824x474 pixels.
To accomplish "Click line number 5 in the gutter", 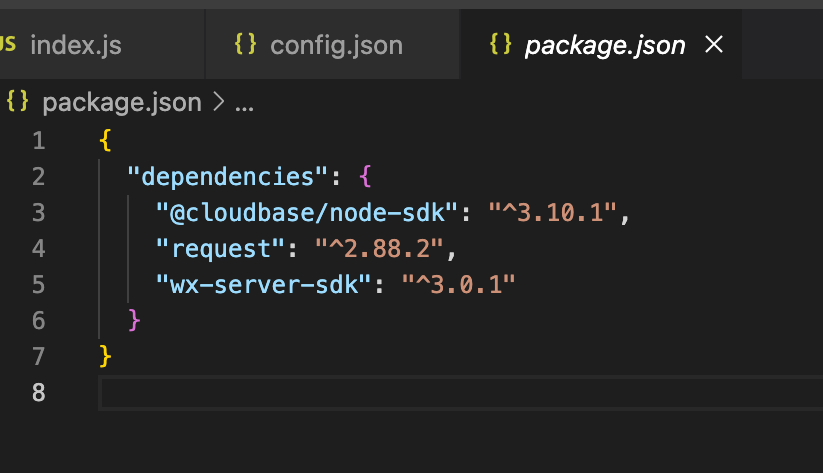I will (38, 284).
